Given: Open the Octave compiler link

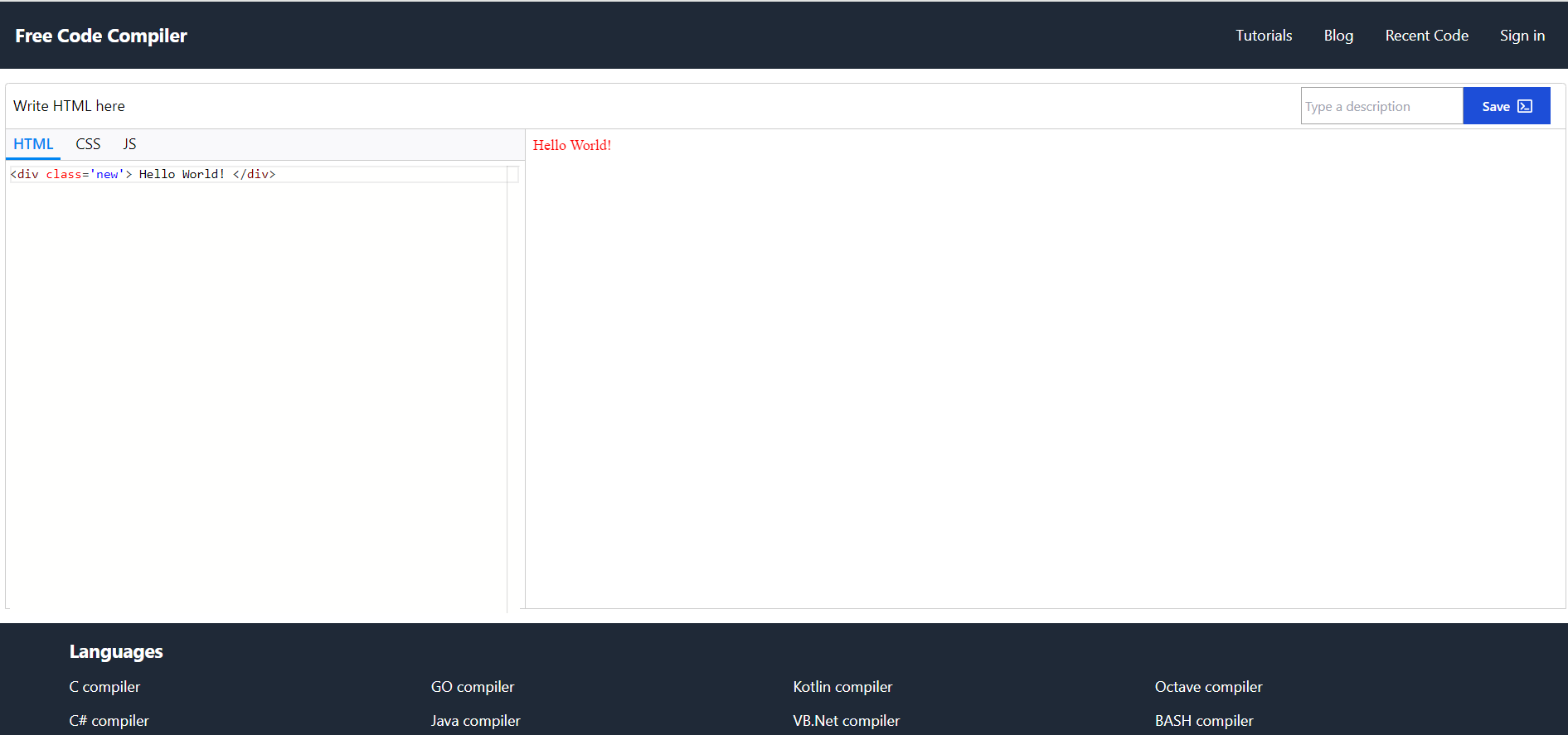Looking at the screenshot, I should 1208,687.
